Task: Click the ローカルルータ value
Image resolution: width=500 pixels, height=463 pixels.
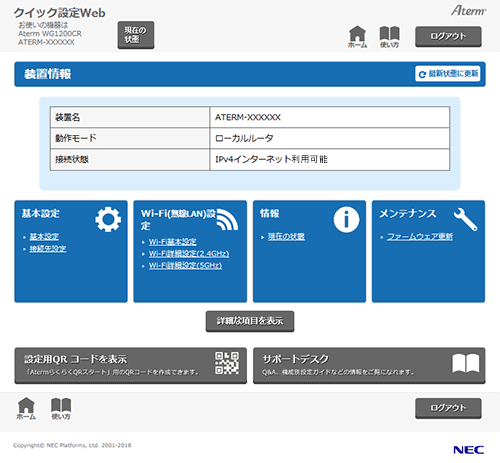Action: click(x=244, y=138)
